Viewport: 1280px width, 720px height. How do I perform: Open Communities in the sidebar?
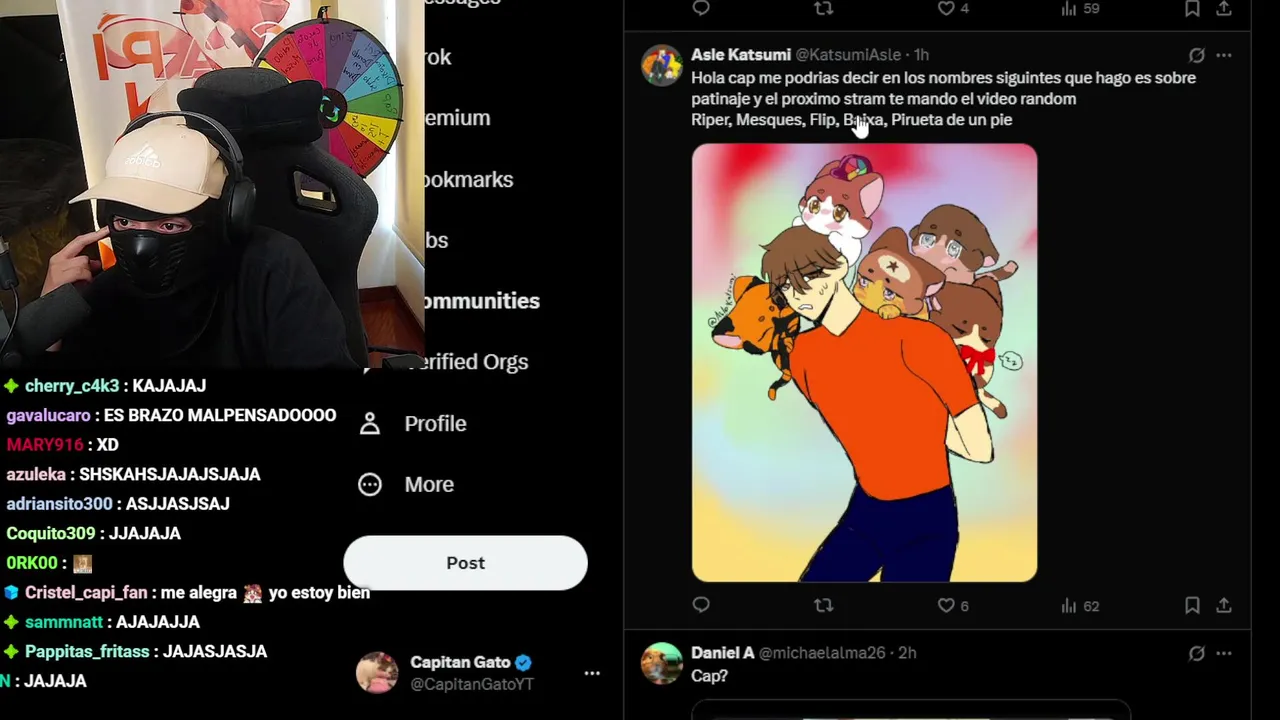coord(479,301)
